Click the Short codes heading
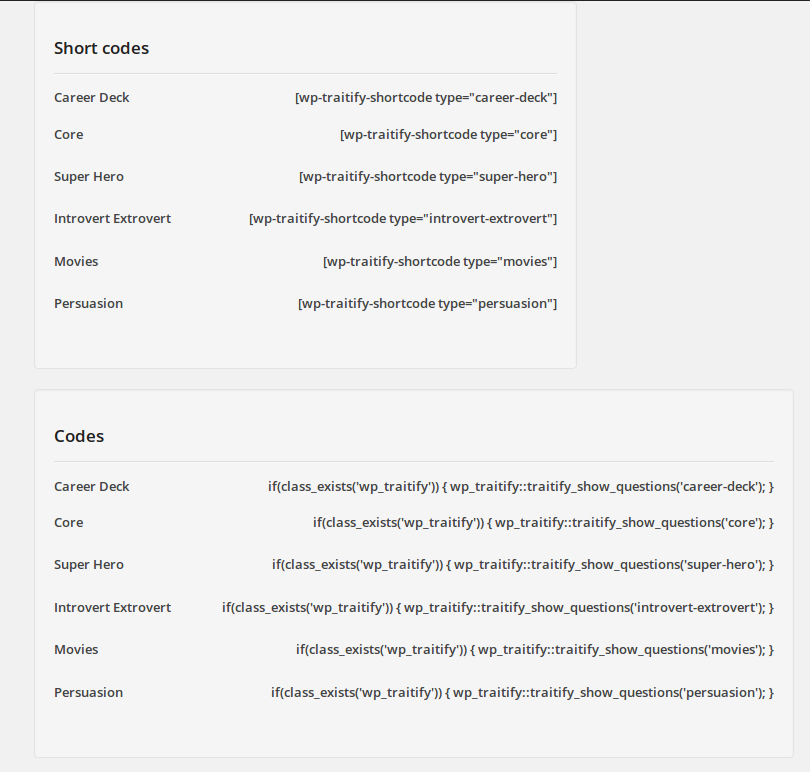The image size is (810, 772). (x=101, y=48)
